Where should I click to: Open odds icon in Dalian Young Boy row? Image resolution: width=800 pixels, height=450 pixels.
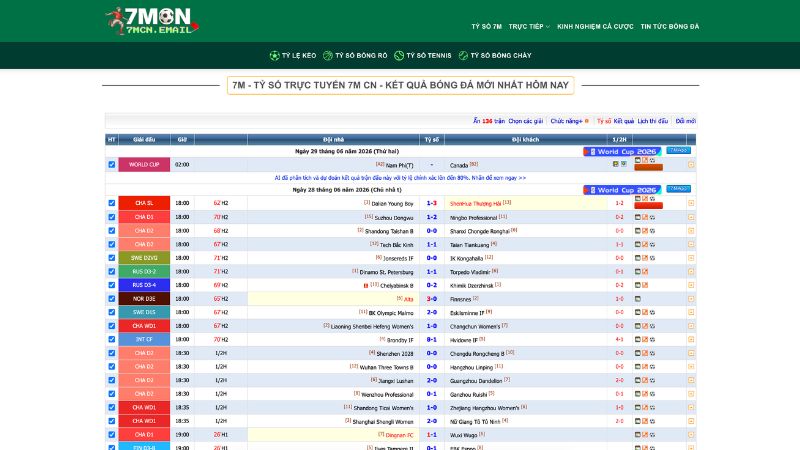(x=645, y=198)
